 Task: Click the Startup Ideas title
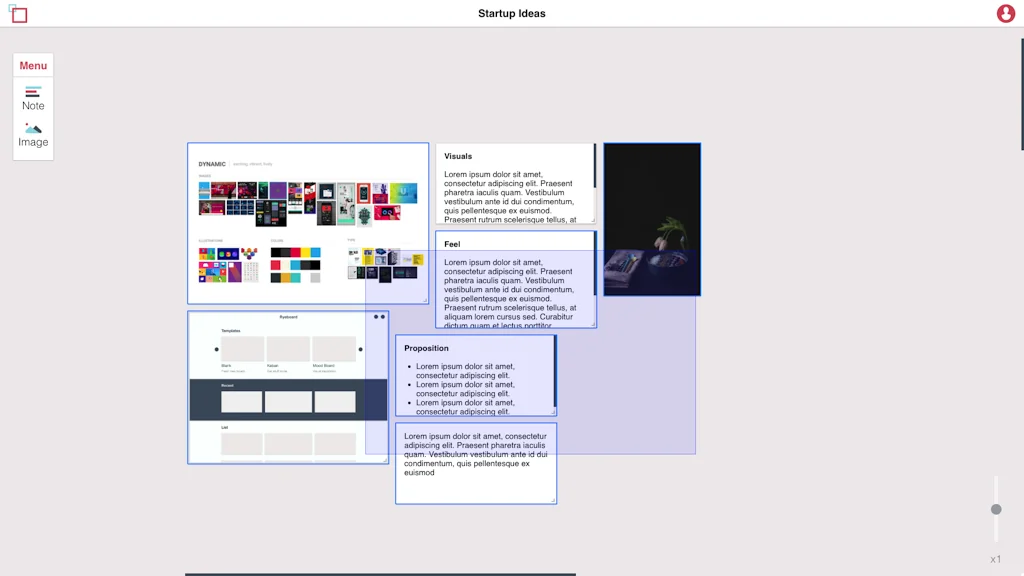coord(511,13)
